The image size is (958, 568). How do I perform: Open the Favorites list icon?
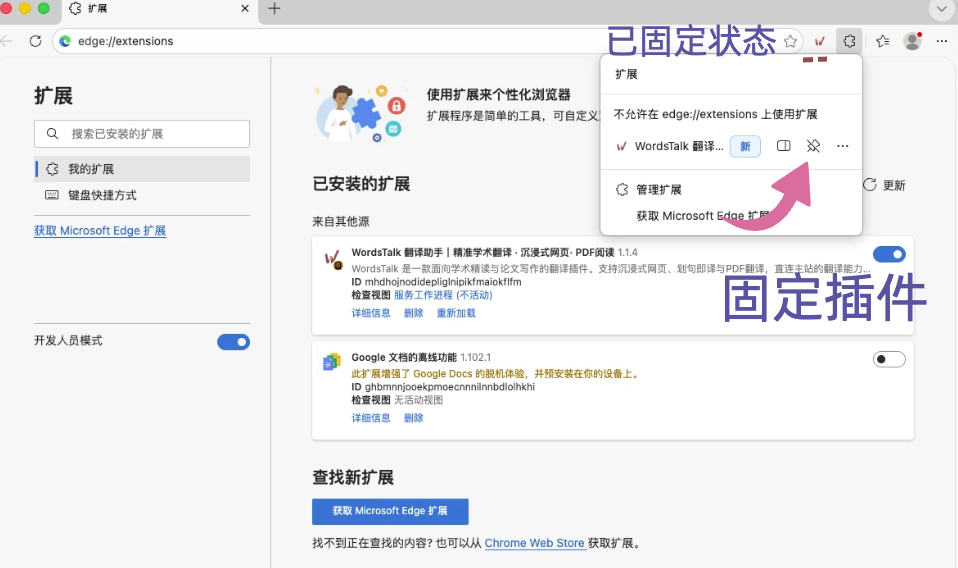click(x=882, y=41)
